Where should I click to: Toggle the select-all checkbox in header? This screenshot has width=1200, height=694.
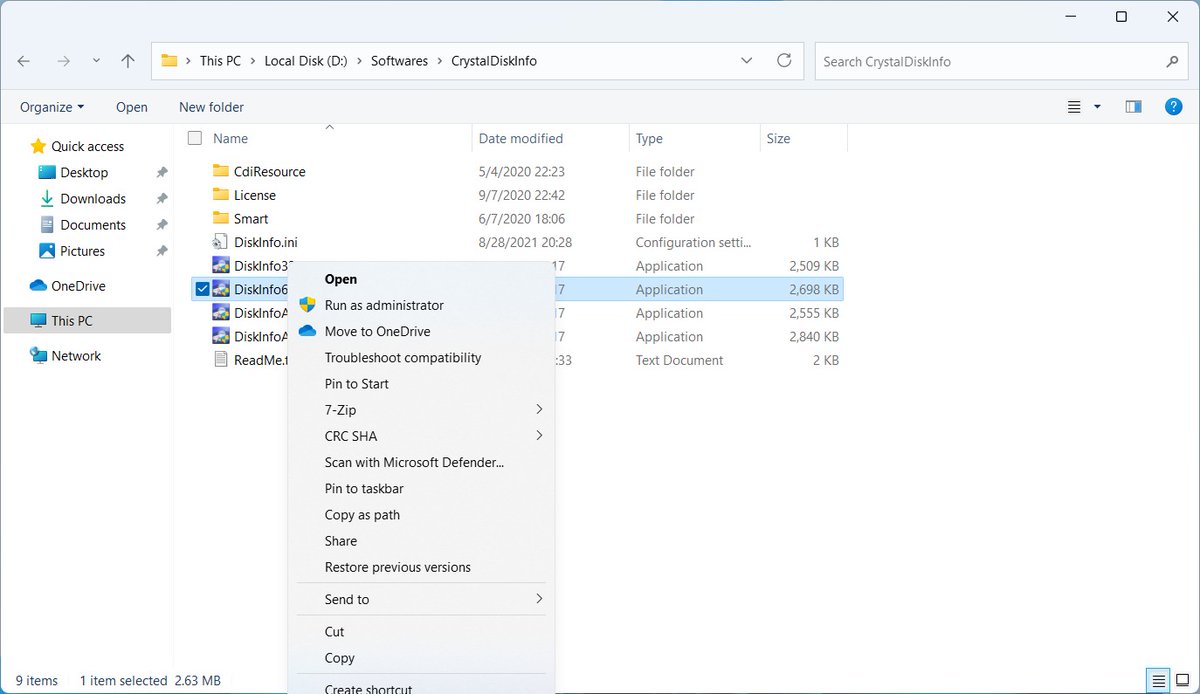pyautogui.click(x=195, y=138)
